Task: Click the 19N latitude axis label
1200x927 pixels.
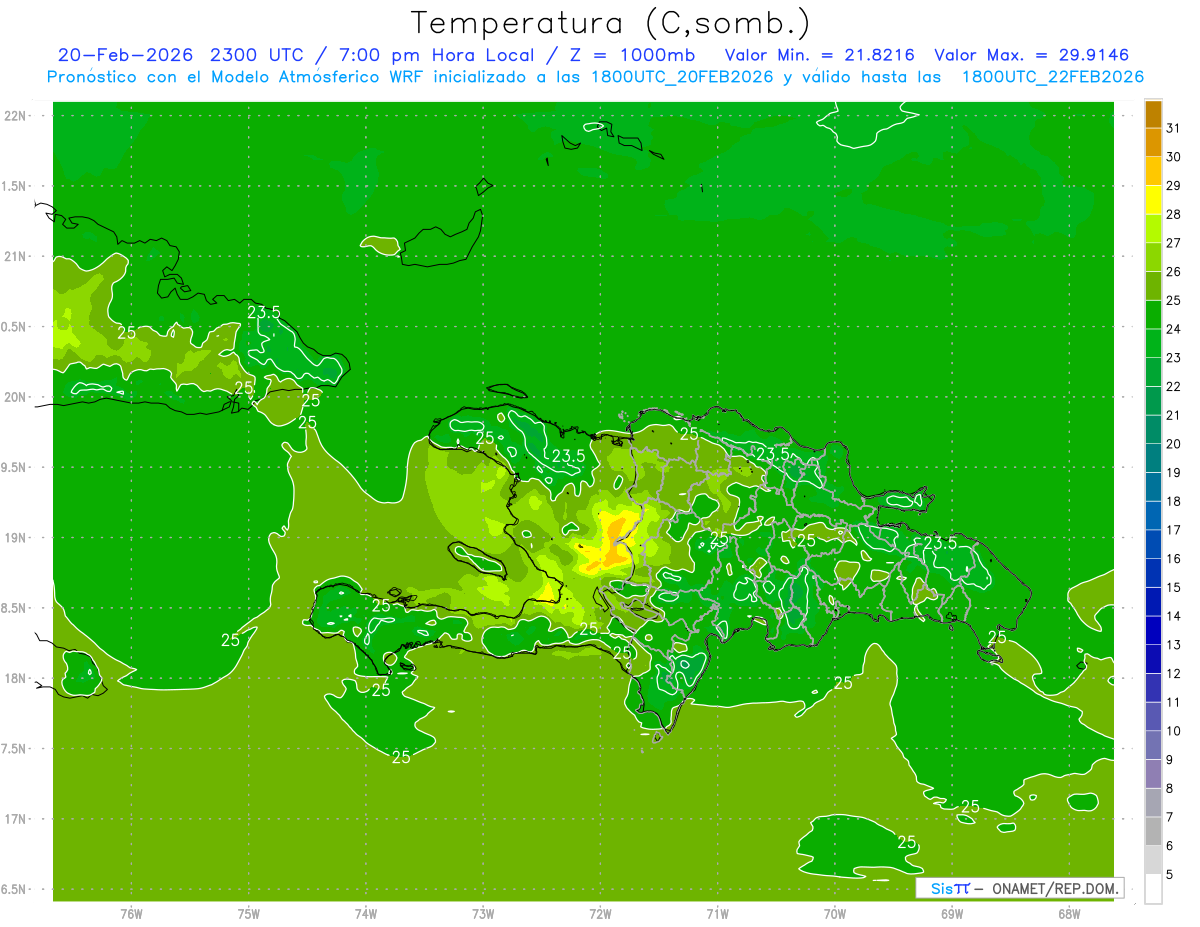Action: pyautogui.click(x=14, y=537)
